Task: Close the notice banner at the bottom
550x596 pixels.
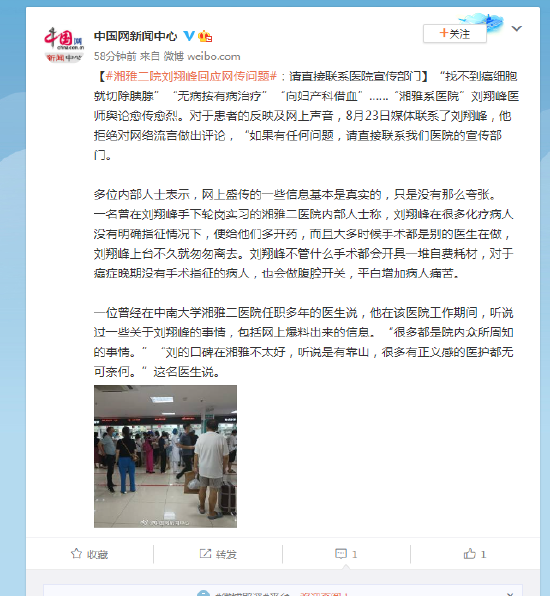Action: 510,594
